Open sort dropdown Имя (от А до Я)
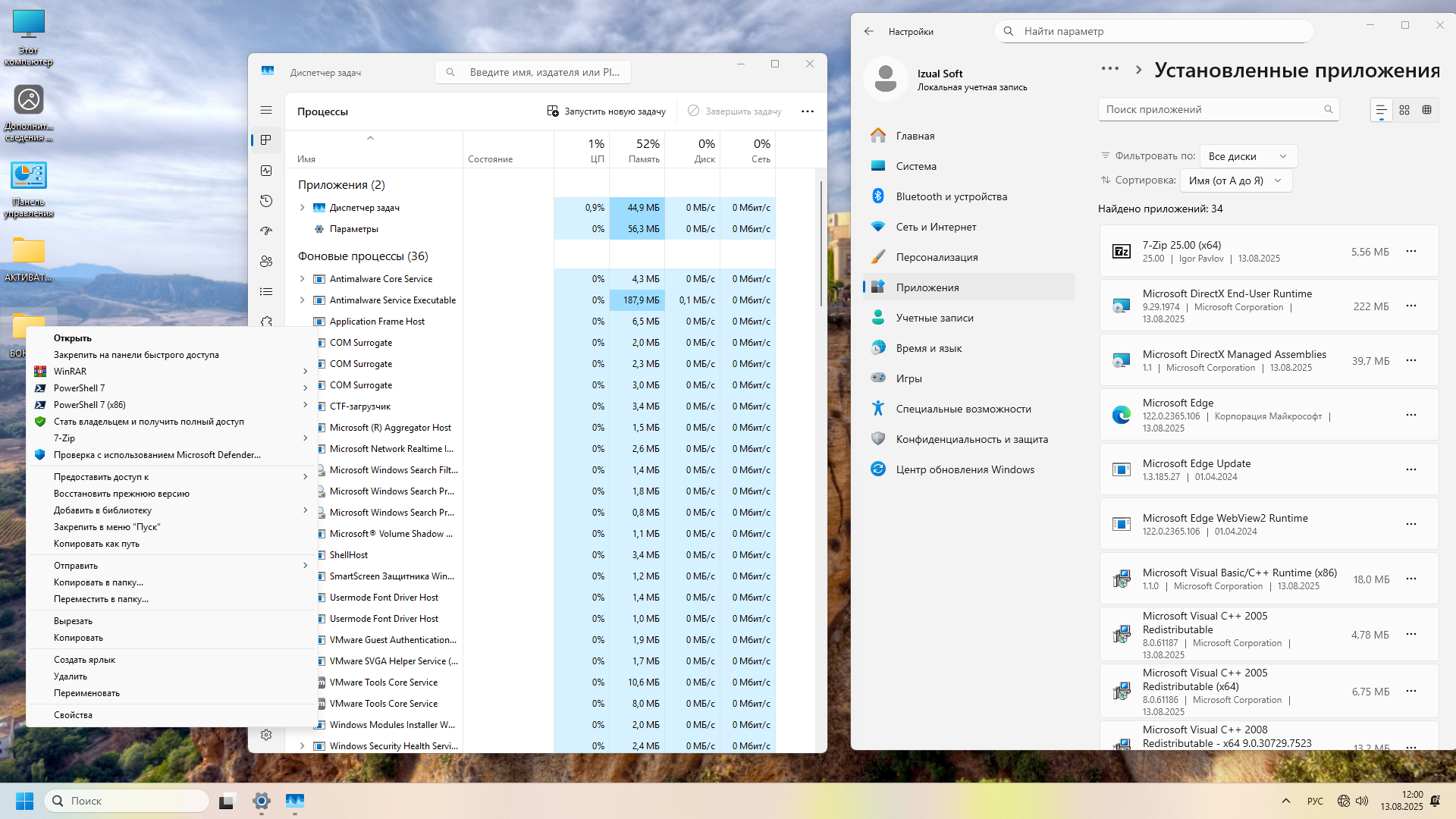The image size is (1456, 819). [1235, 180]
